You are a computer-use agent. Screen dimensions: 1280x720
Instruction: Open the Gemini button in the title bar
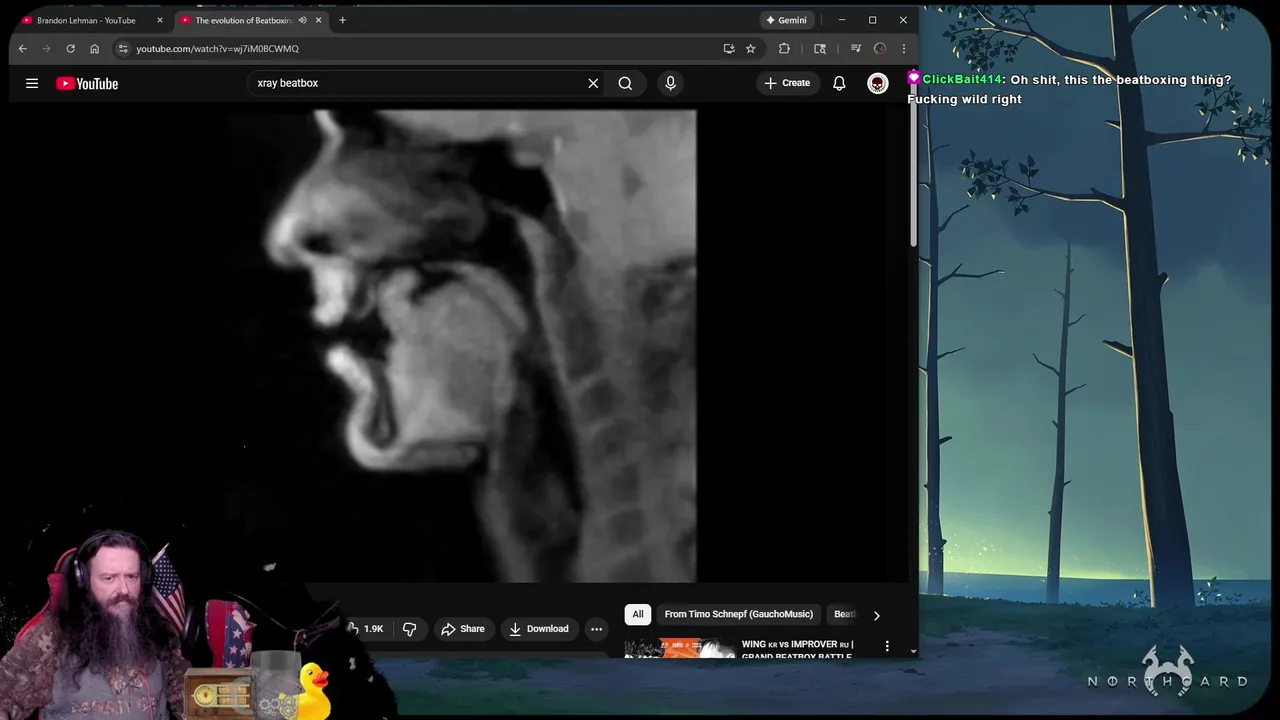pos(786,20)
